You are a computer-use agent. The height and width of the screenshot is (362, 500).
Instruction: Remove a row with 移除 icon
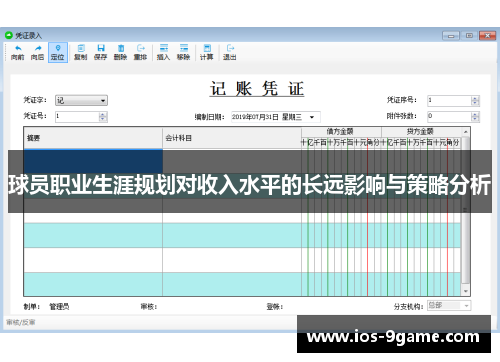[x=183, y=52]
